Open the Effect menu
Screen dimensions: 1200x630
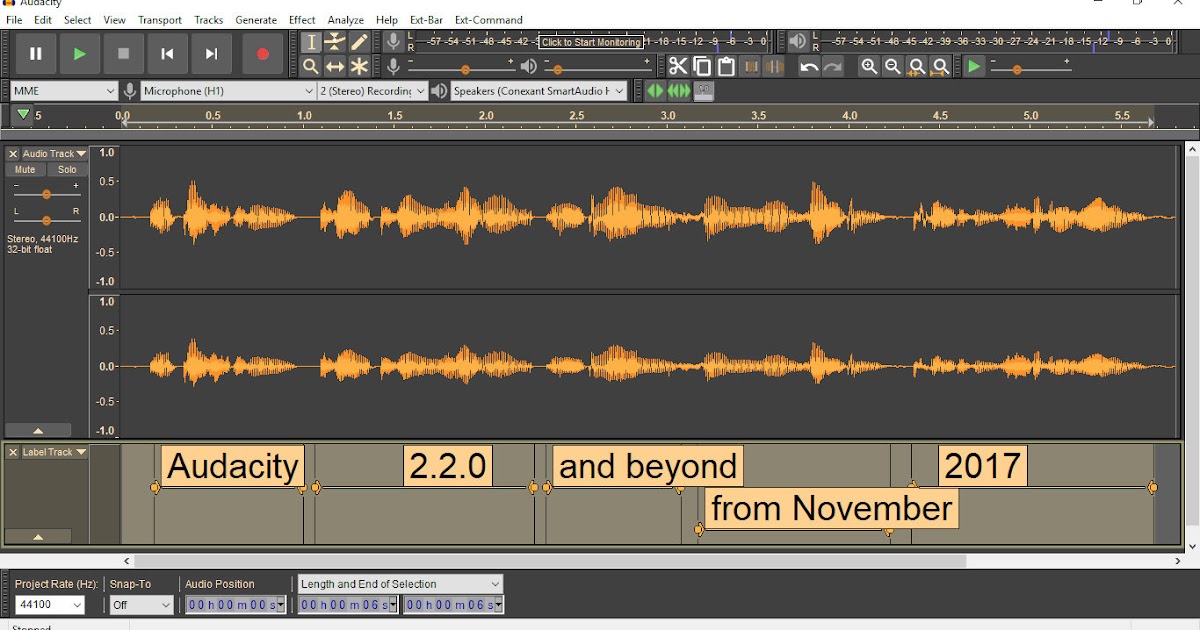coord(301,19)
